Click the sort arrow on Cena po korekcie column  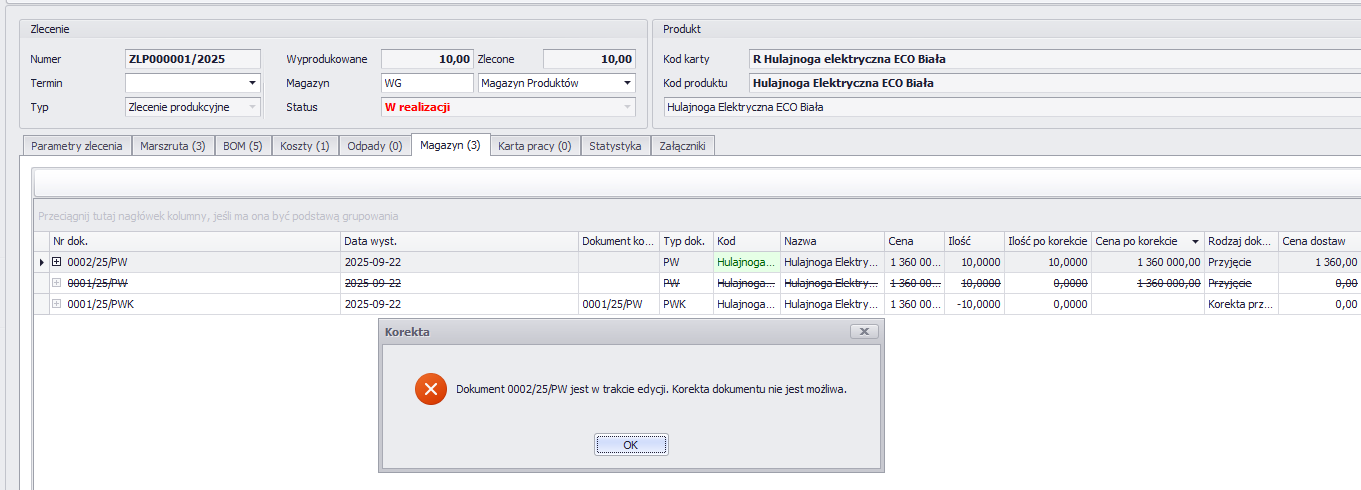[x=1195, y=242]
